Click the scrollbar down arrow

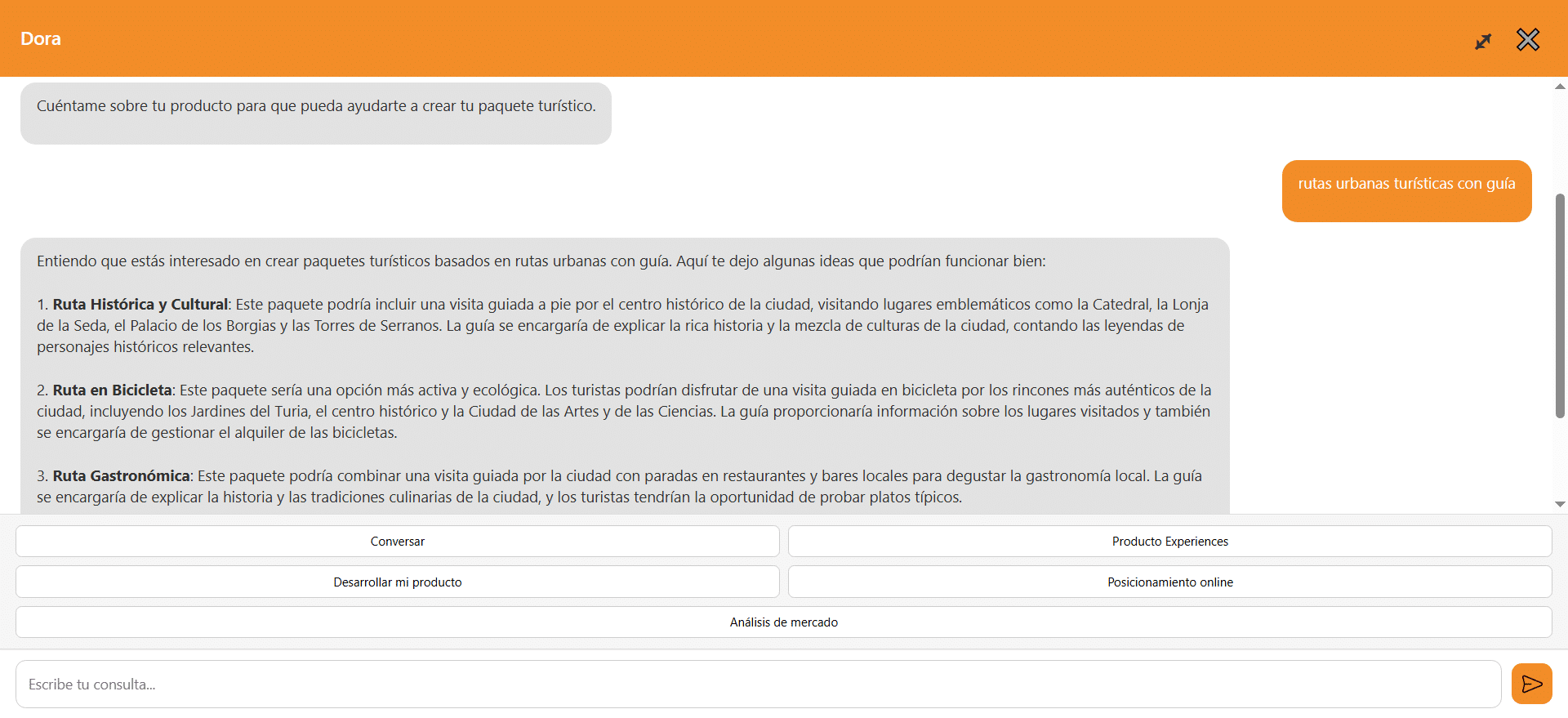pos(1560,504)
